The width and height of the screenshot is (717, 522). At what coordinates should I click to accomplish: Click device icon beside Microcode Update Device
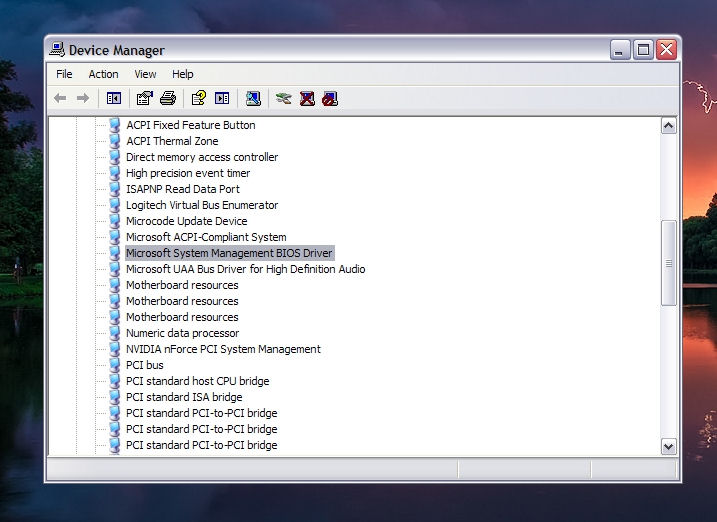(x=114, y=221)
